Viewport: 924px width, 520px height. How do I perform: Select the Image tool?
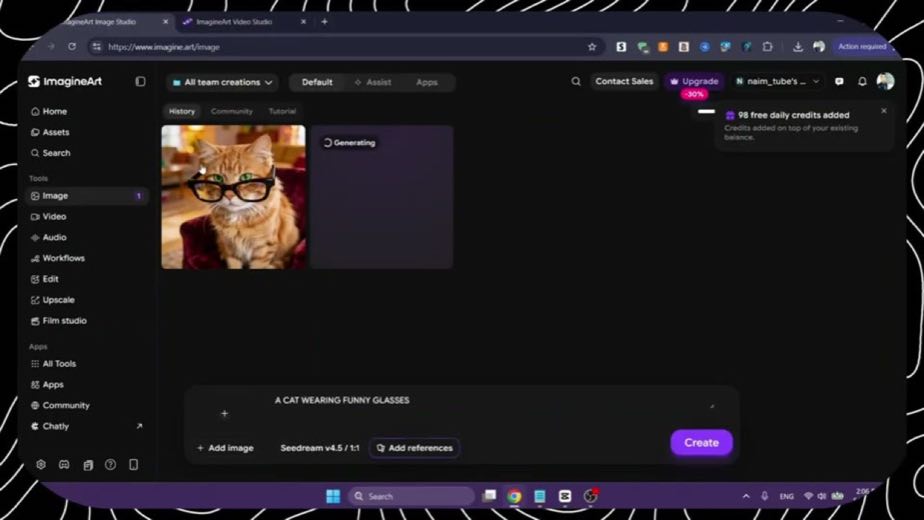point(87,196)
